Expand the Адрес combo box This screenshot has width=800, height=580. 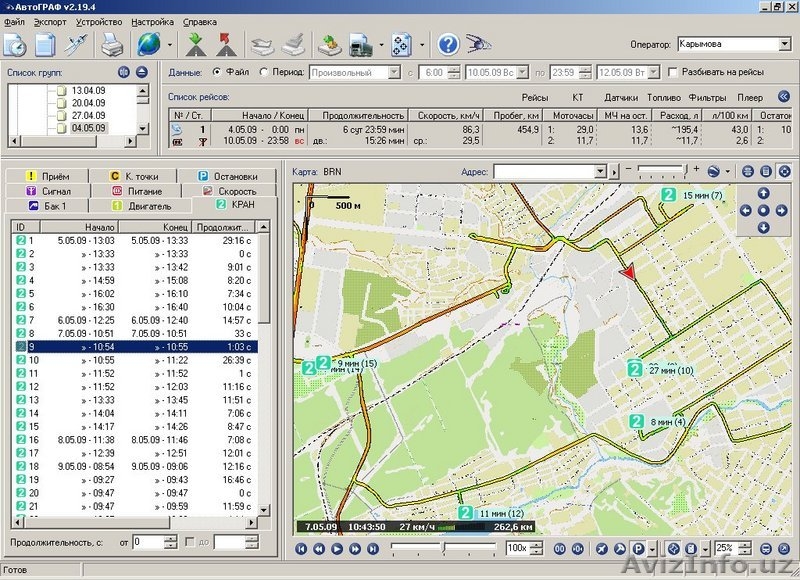[x=600, y=172]
